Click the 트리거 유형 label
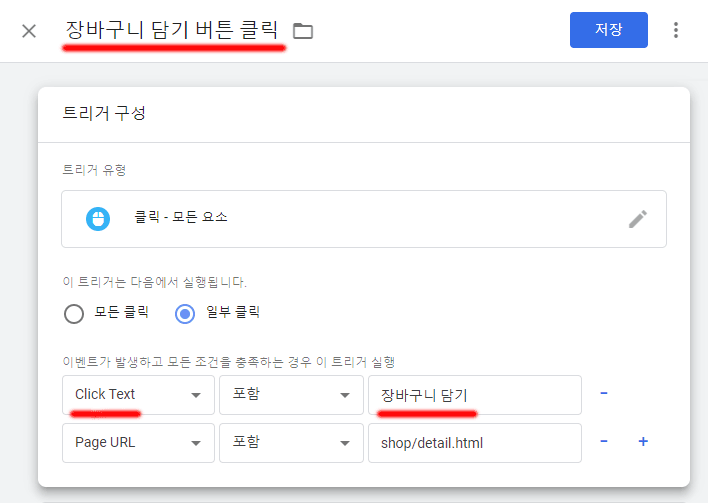The width and height of the screenshot is (708, 503). 94,170
